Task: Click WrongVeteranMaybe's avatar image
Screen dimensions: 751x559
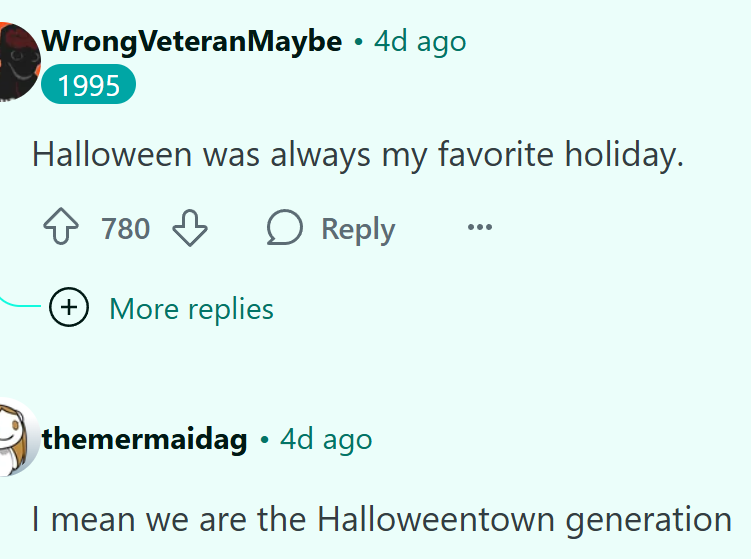Action: point(18,61)
